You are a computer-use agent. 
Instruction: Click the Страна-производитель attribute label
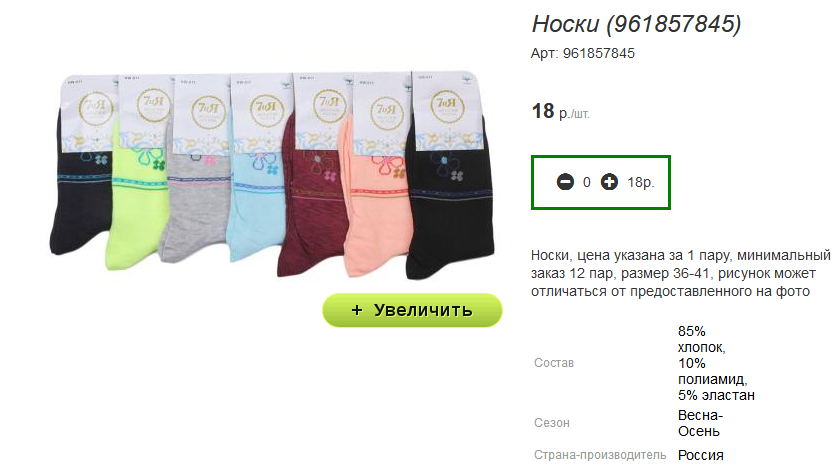click(600, 455)
